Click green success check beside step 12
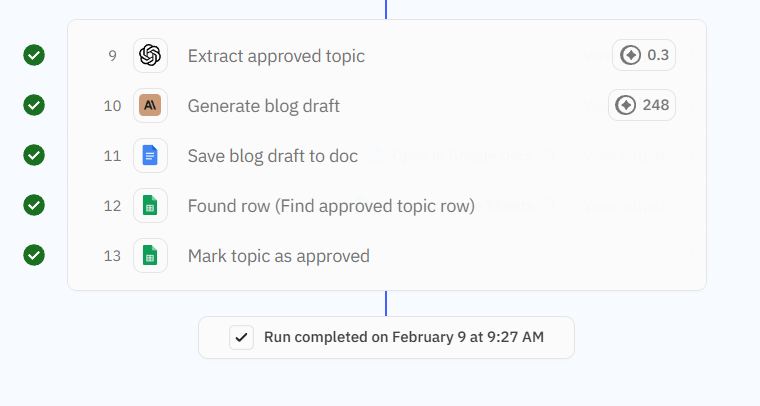This screenshot has width=760, height=406. pos(34,205)
